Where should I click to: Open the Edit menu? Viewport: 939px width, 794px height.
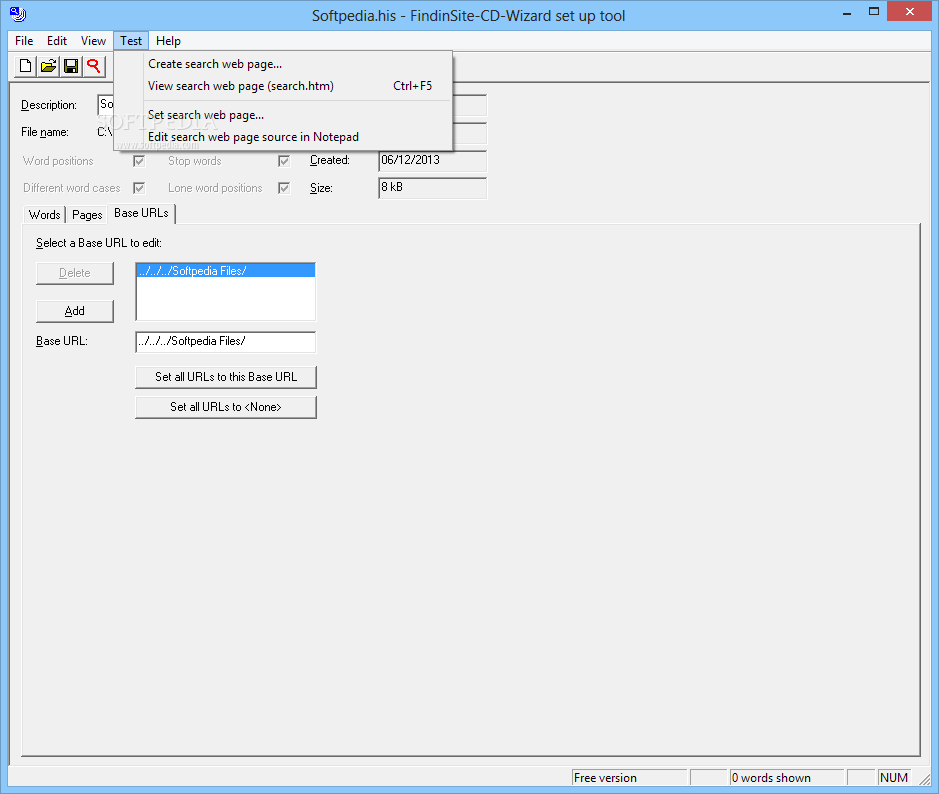57,41
